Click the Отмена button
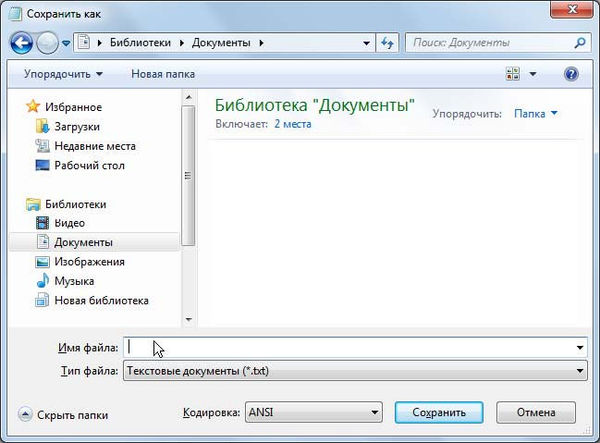 pyautogui.click(x=535, y=412)
